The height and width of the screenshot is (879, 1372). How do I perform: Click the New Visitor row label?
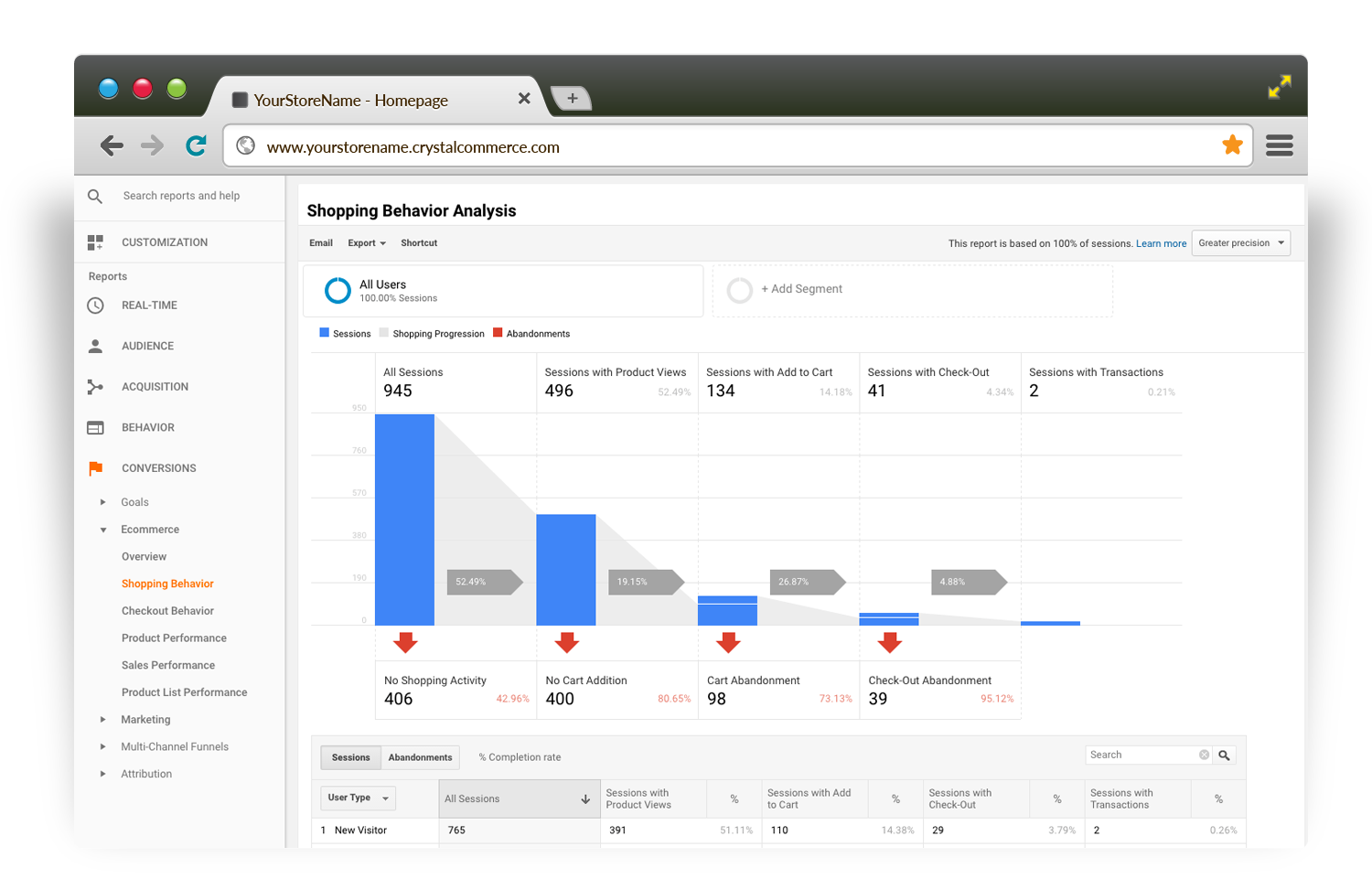(360, 831)
